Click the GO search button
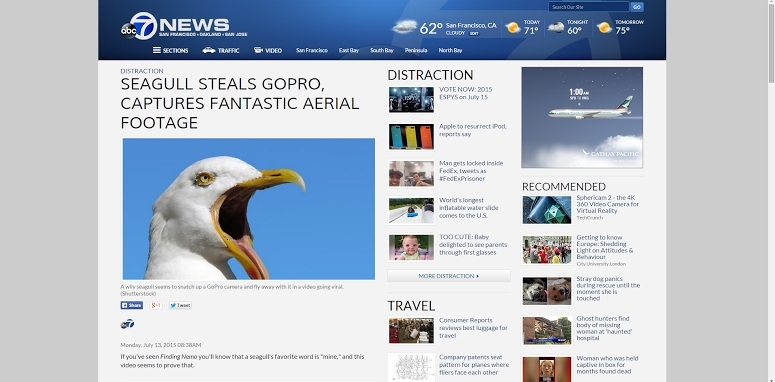 pyautogui.click(x=637, y=7)
